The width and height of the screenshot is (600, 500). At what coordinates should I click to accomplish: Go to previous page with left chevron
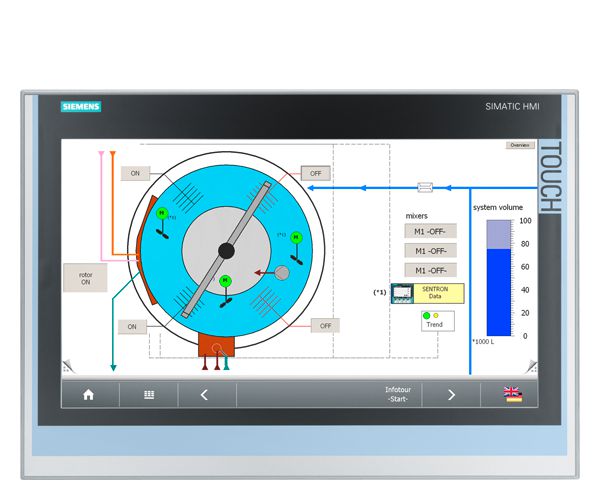[x=204, y=394]
